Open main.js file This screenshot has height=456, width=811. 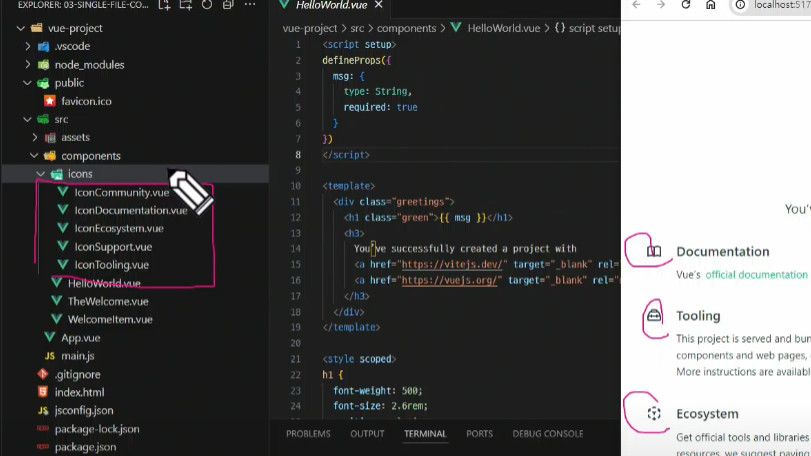pyautogui.click(x=78, y=356)
